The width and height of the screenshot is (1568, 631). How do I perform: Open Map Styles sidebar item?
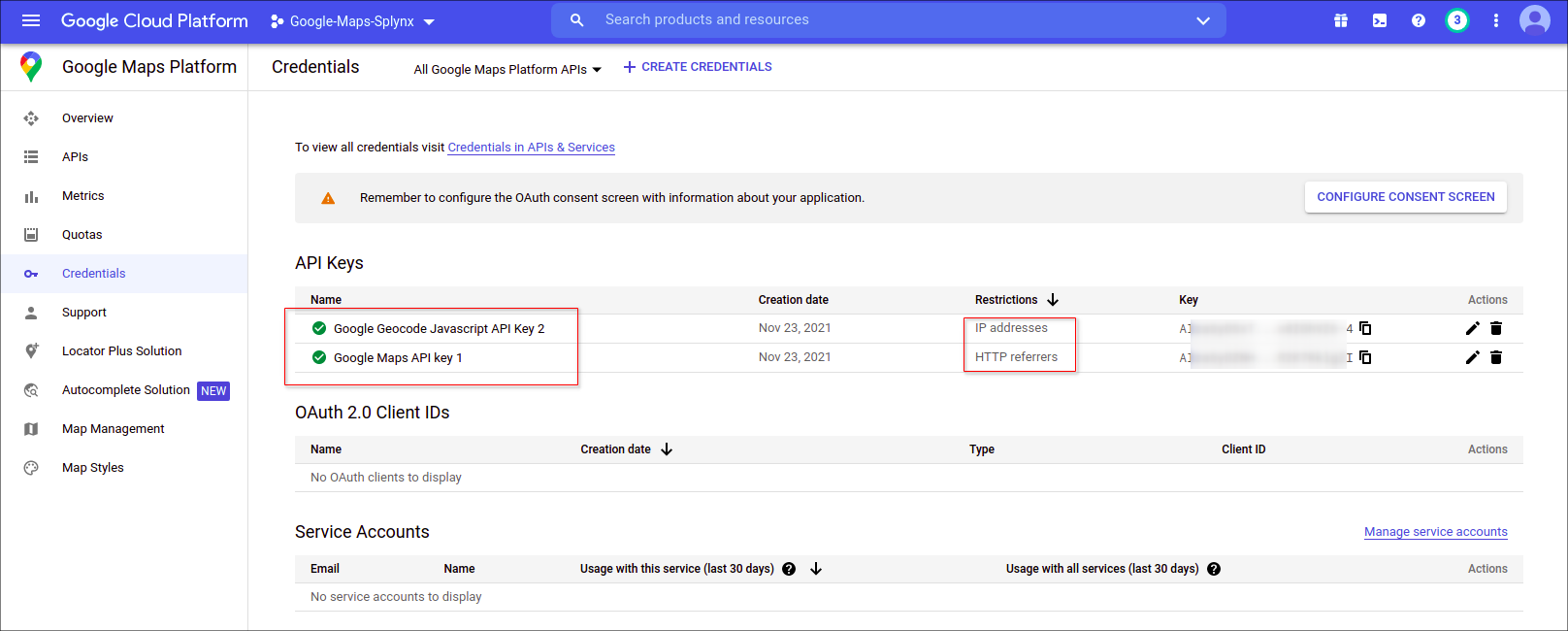[92, 468]
